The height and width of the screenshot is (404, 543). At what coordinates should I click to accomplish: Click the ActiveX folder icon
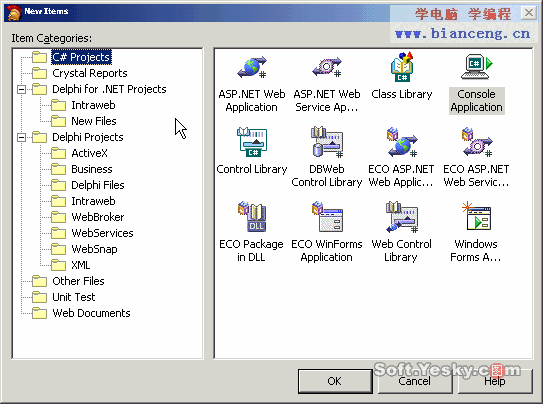point(59,153)
